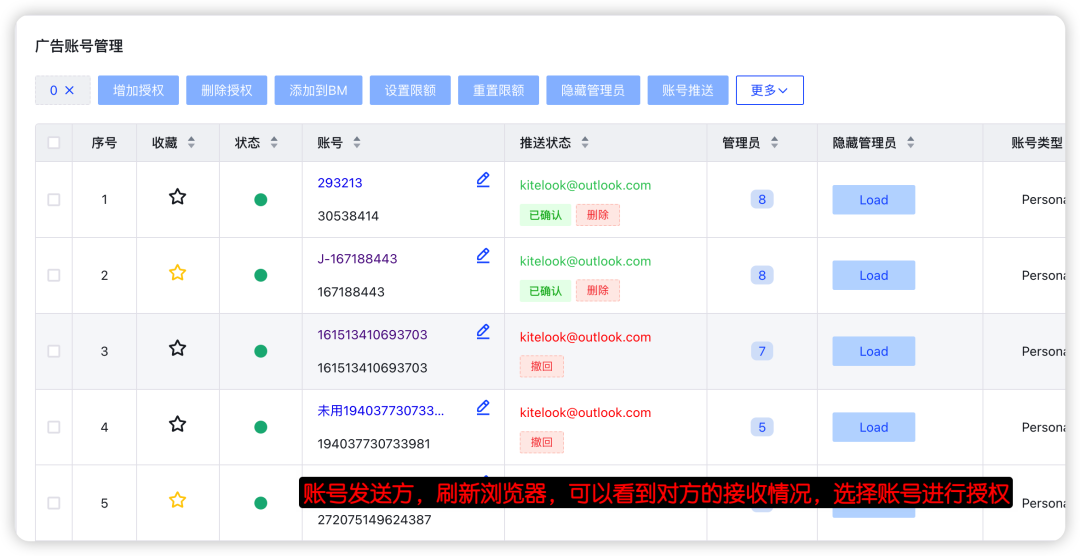
Task: Load hidden admins for row 3
Action: (x=873, y=351)
